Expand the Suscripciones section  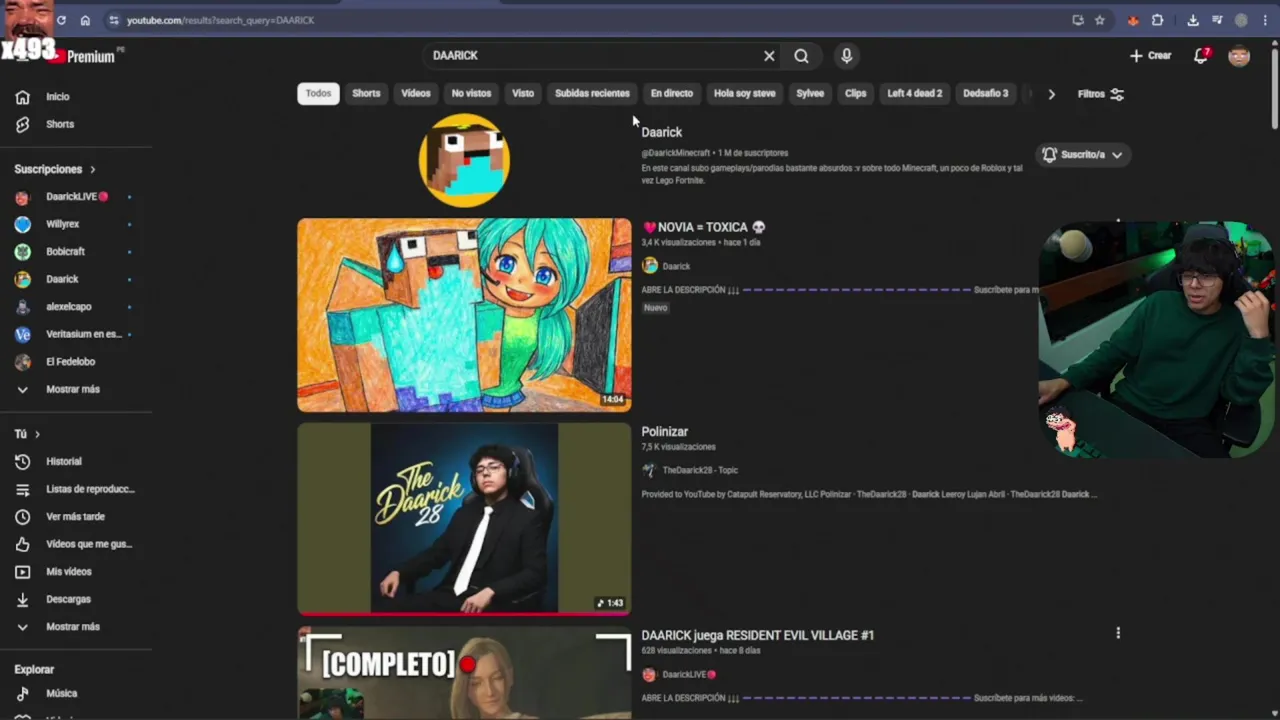pos(55,169)
